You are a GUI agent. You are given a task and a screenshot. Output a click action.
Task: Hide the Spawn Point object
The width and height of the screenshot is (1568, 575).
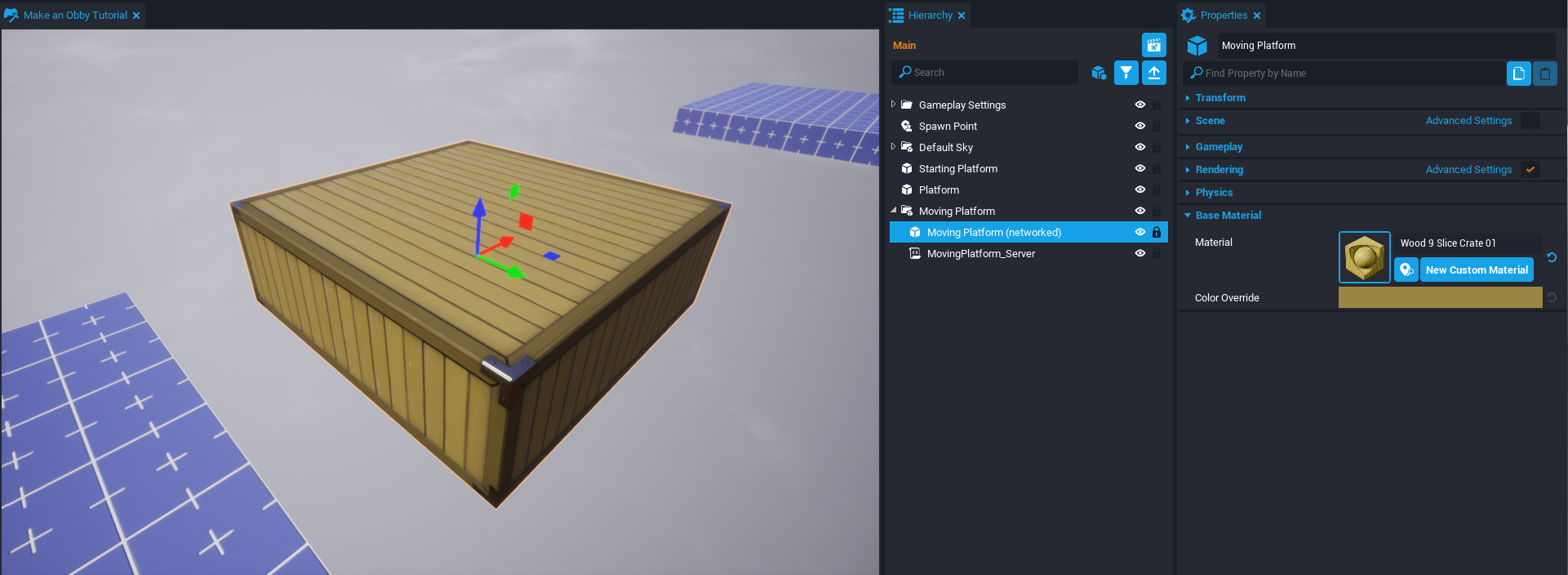point(1140,126)
